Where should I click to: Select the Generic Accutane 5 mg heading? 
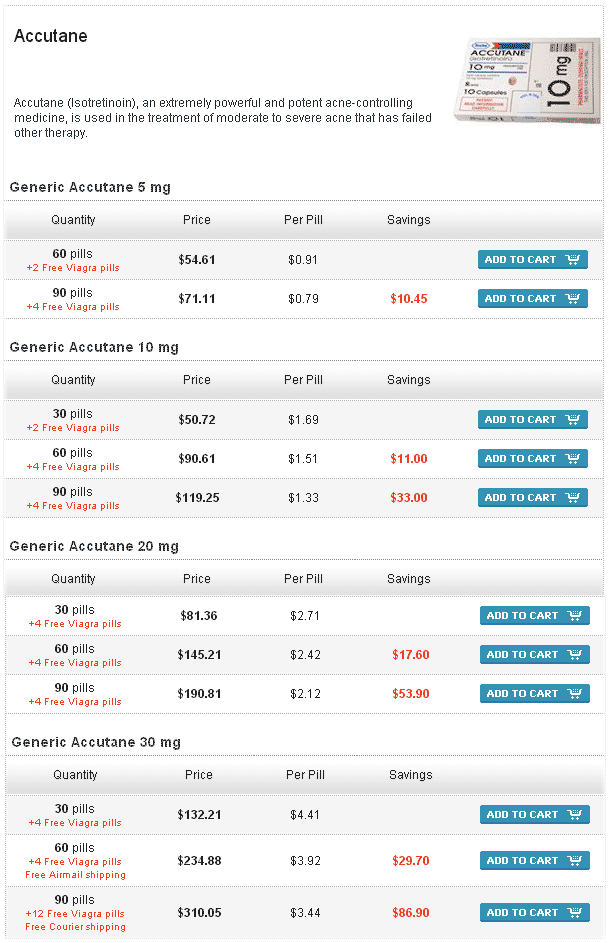90,187
